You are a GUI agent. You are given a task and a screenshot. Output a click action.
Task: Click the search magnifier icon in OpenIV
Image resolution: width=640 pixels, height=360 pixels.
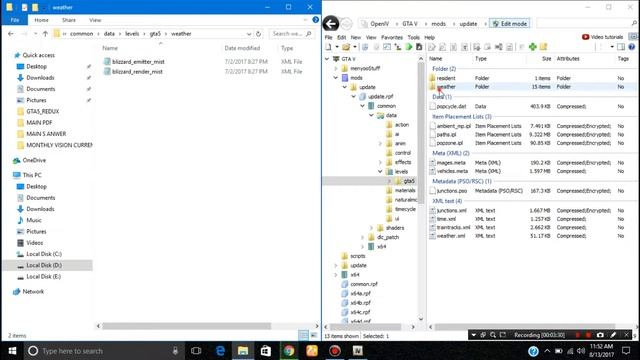pos(634,24)
